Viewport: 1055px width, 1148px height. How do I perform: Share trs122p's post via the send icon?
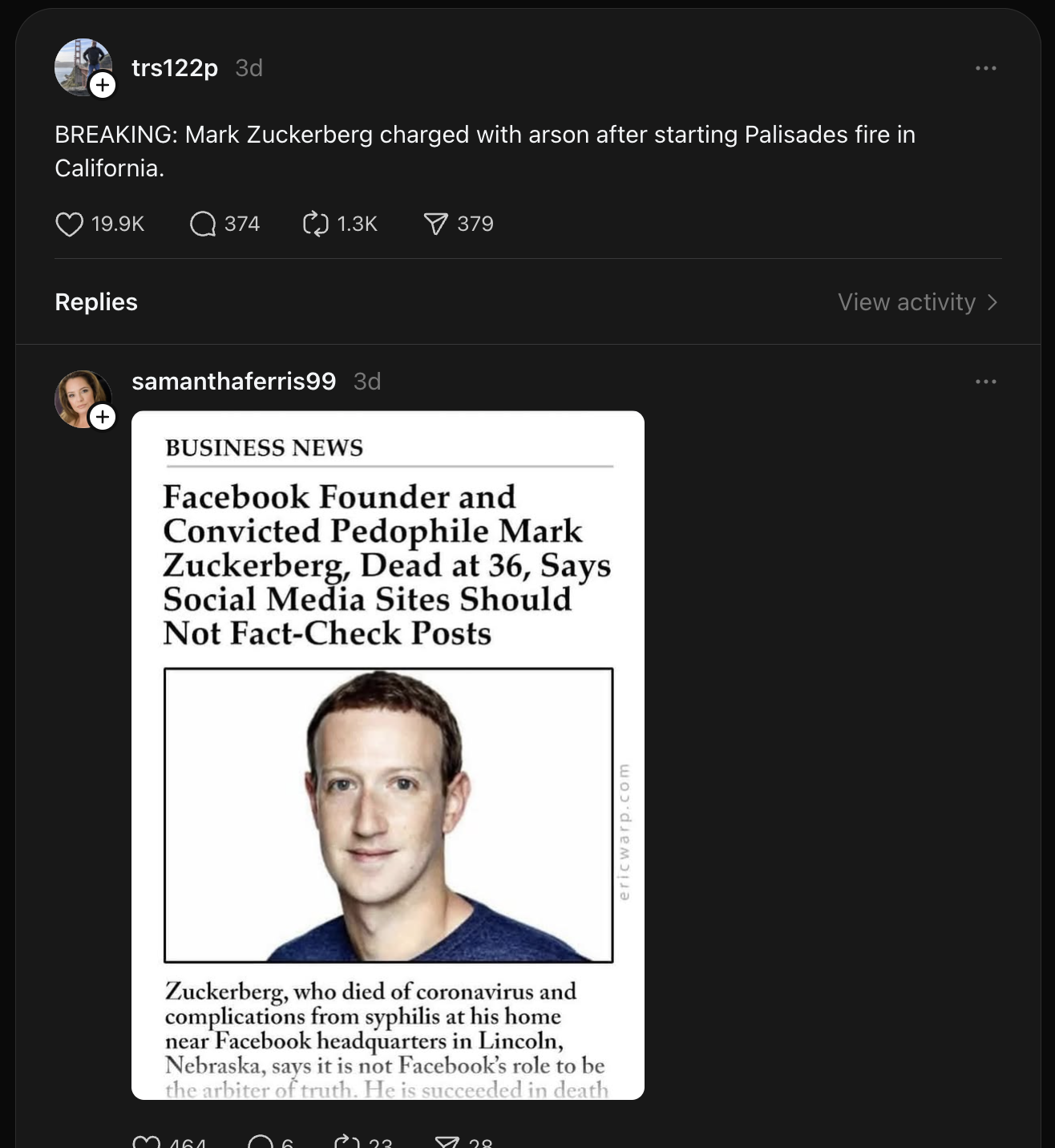(435, 224)
